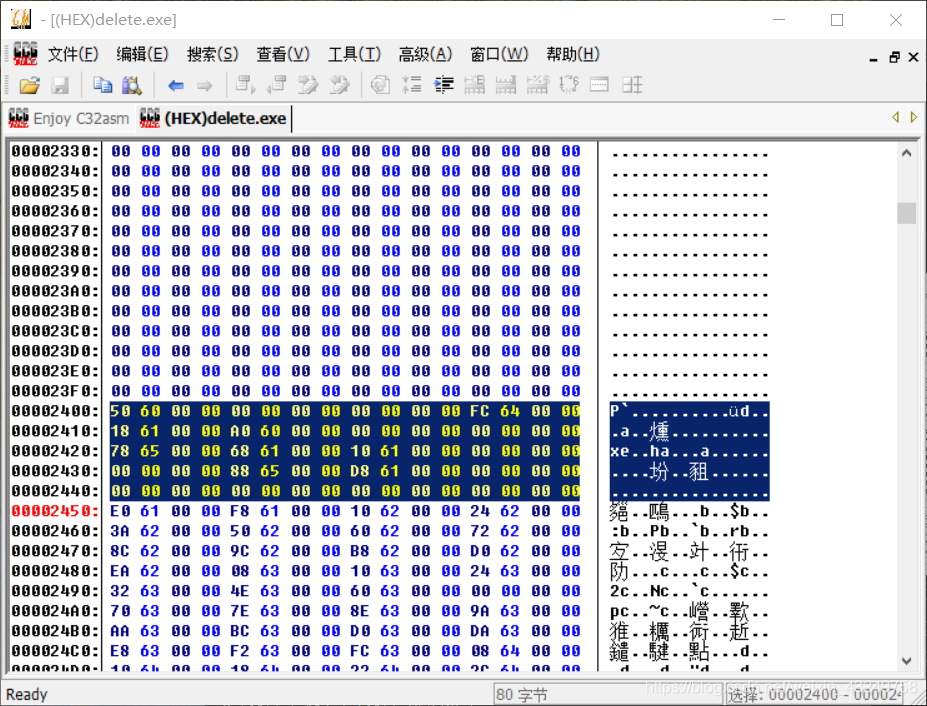This screenshot has width=927, height=706.
Task: Close the inner document window
Action: (913, 57)
